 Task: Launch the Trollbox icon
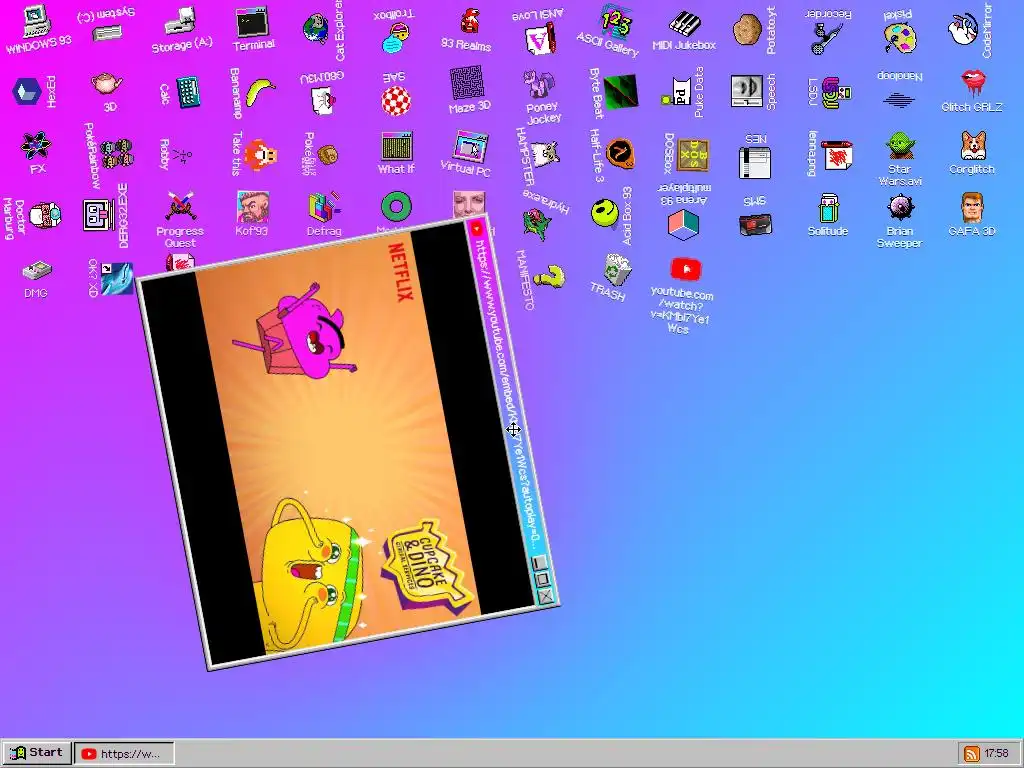[395, 38]
